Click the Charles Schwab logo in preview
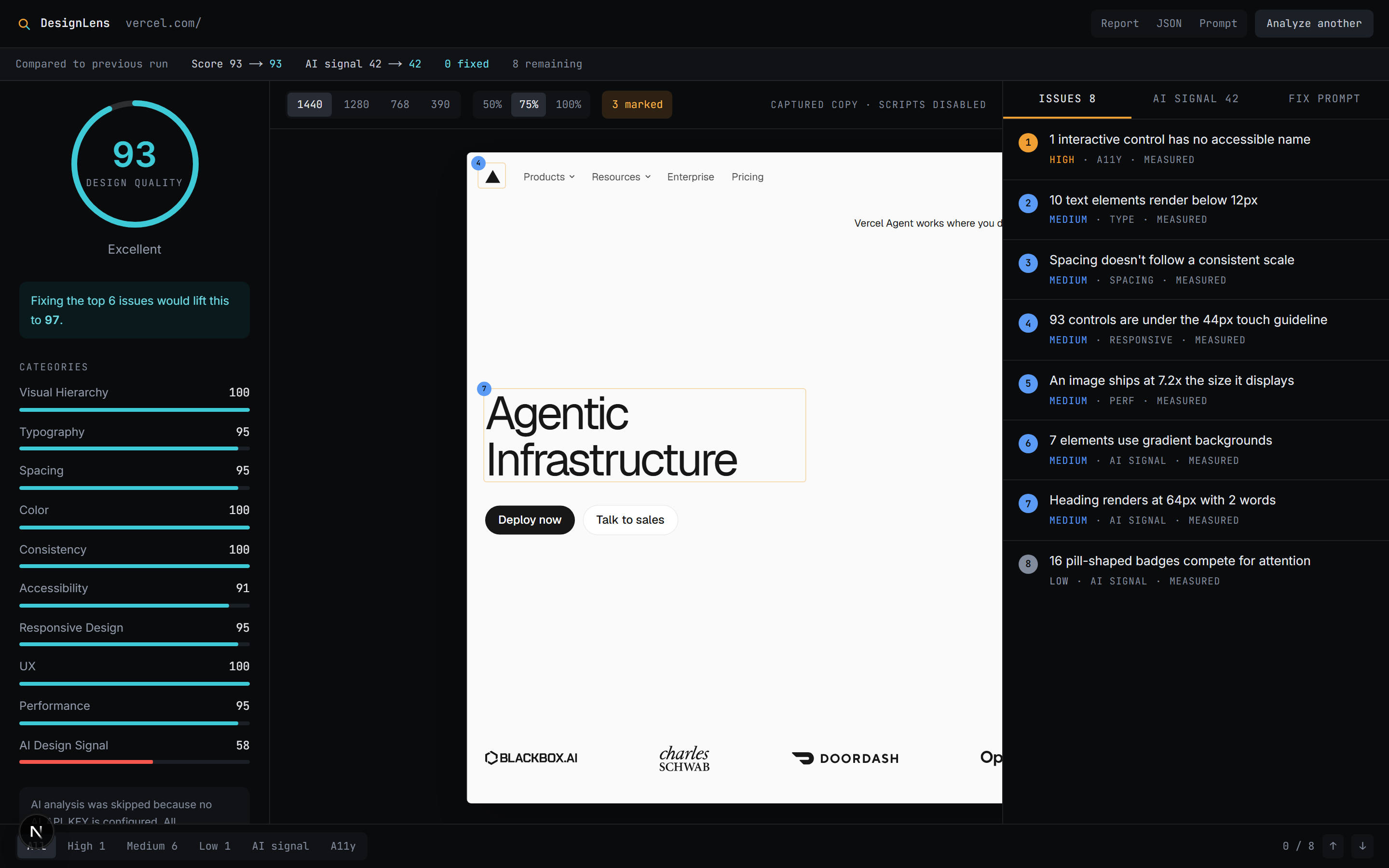 coord(684,758)
